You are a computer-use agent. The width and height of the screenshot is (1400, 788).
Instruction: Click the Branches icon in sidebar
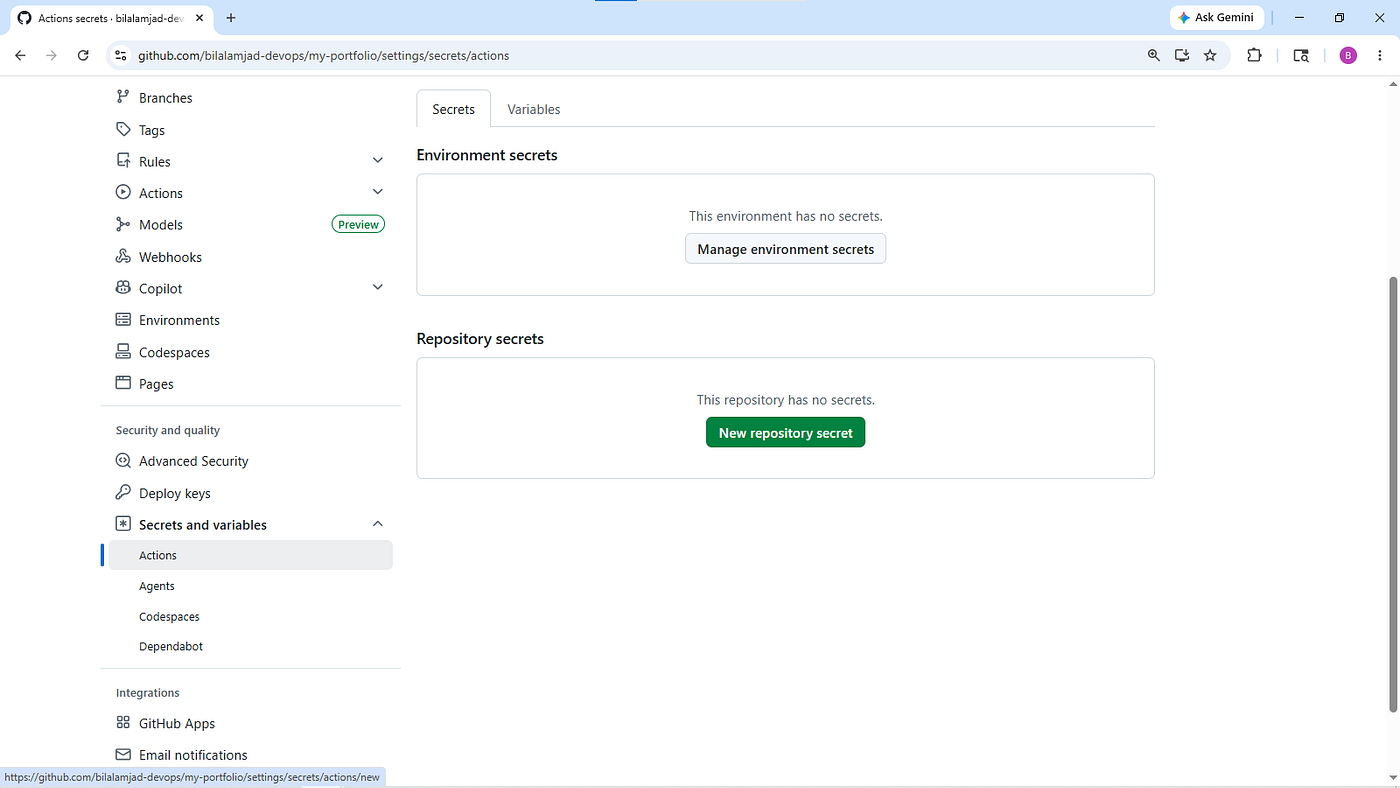point(123,97)
